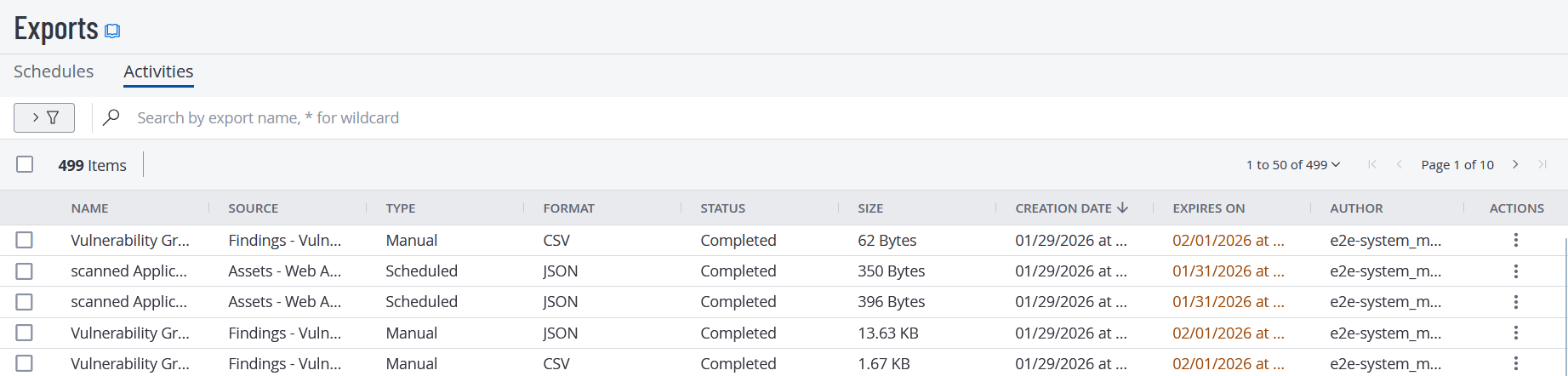
Task: Open the 1 to 50 of 499 dropdown
Action: [1292, 165]
